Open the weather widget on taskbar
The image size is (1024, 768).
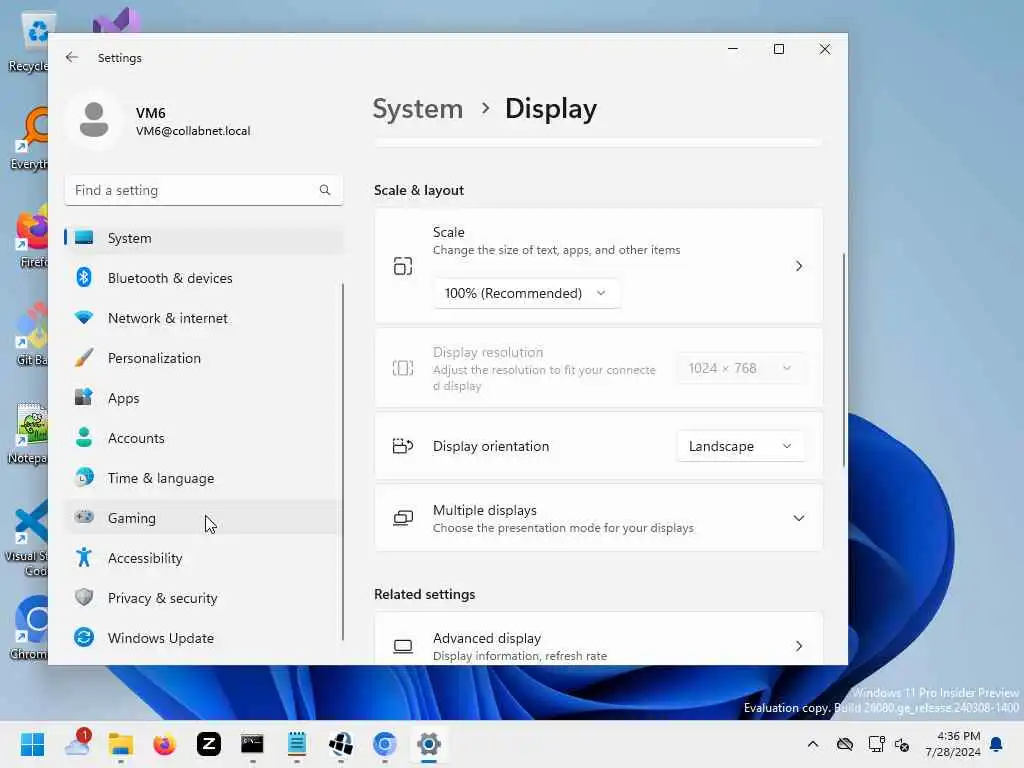tap(77, 743)
